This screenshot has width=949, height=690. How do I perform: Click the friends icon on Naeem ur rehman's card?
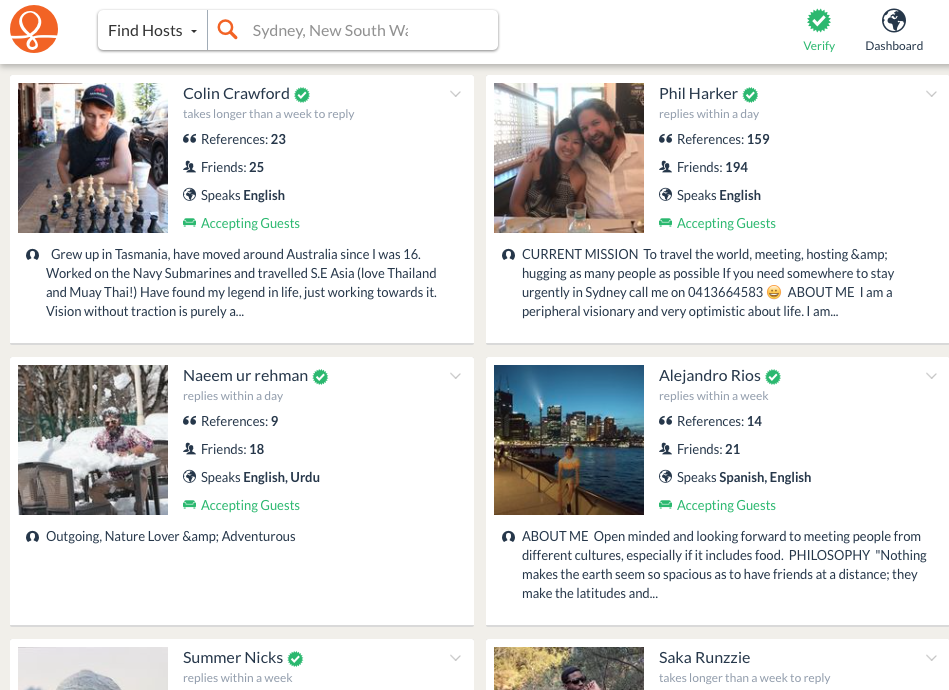(189, 448)
